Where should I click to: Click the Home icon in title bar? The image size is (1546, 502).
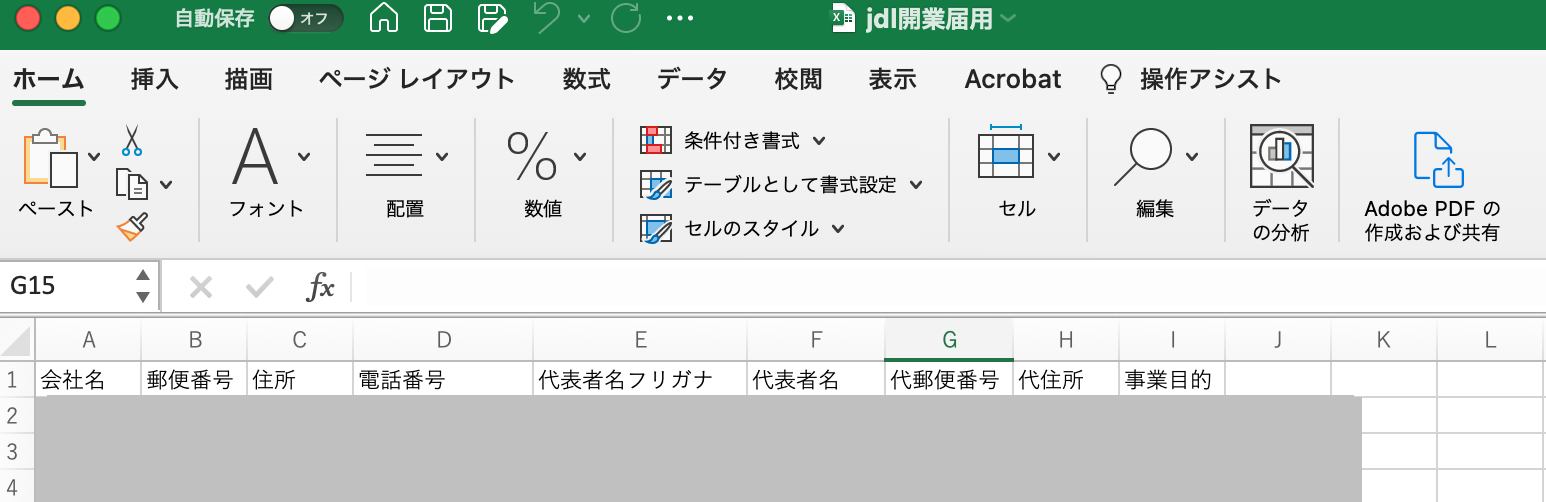pyautogui.click(x=384, y=18)
